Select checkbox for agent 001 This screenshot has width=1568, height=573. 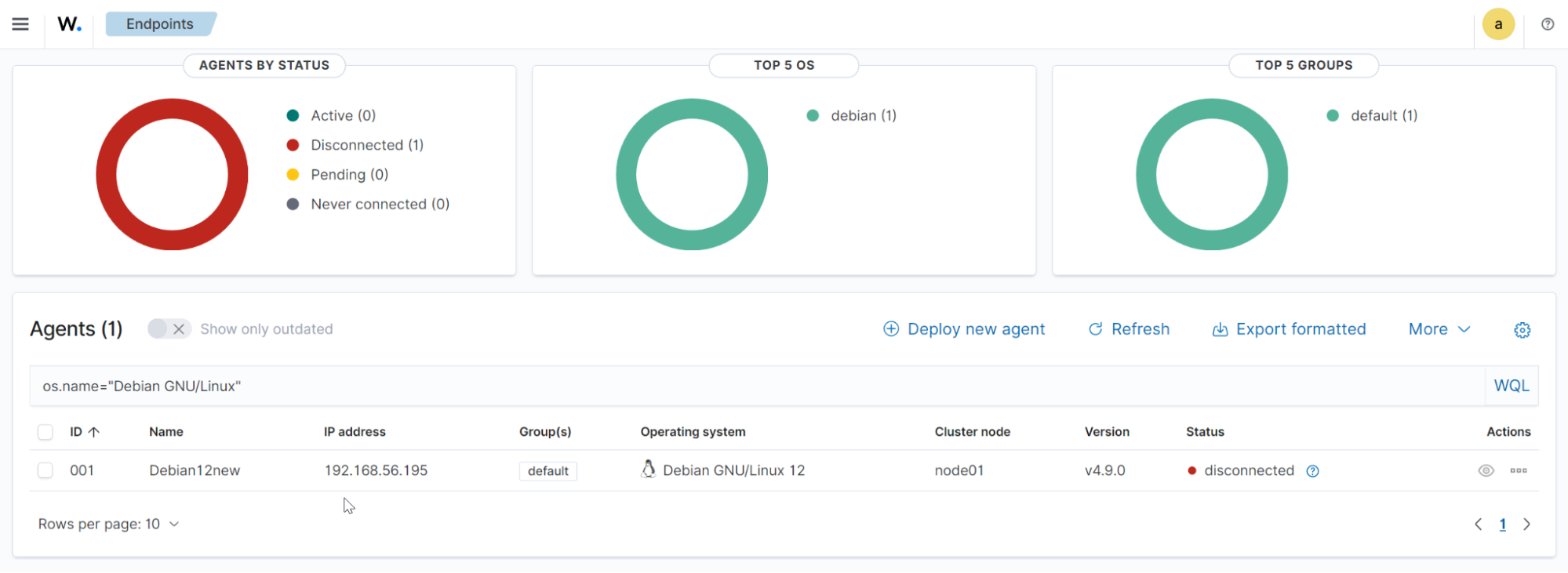point(45,470)
